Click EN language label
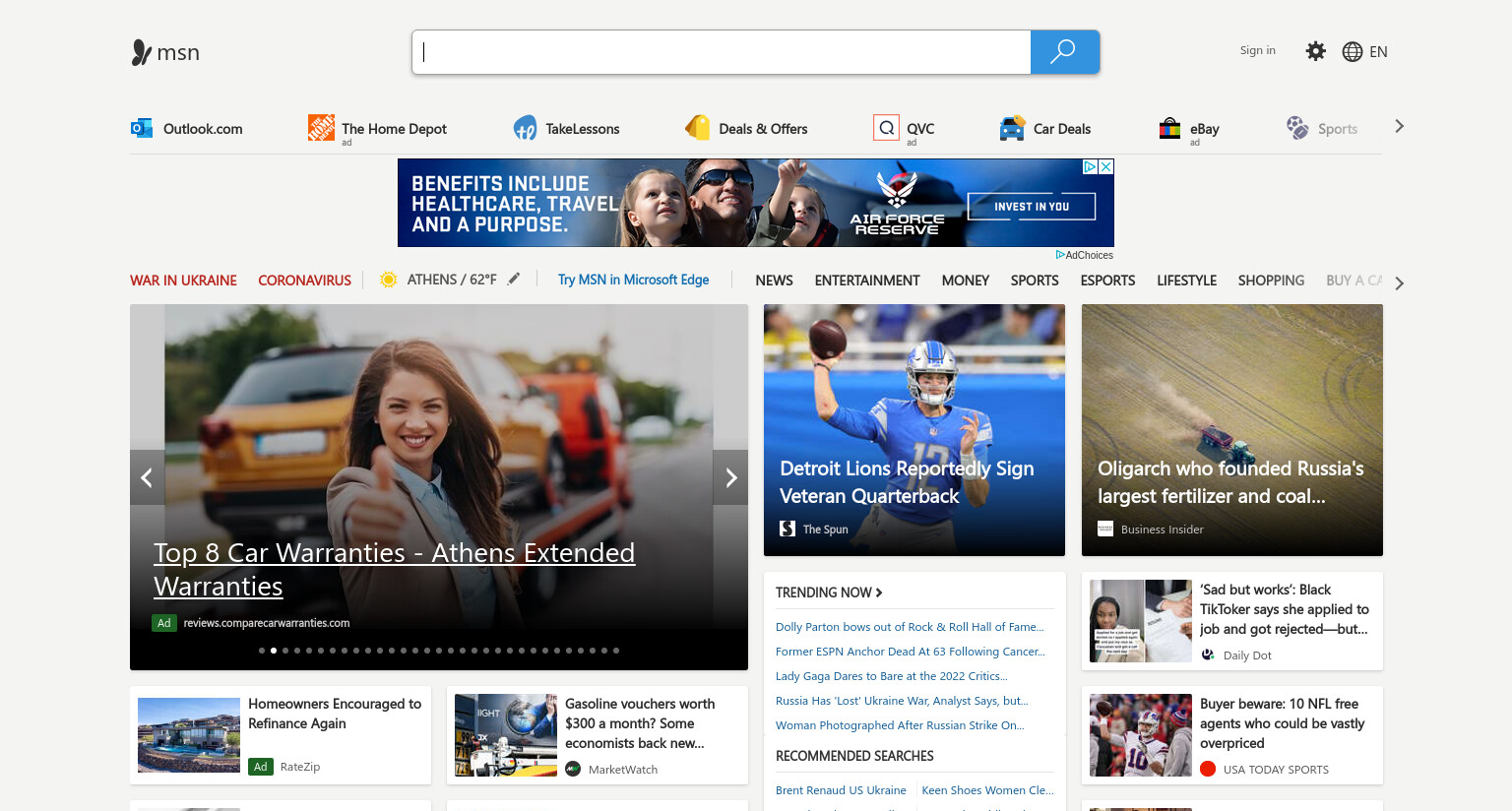The image size is (1512, 811). 1378,52
